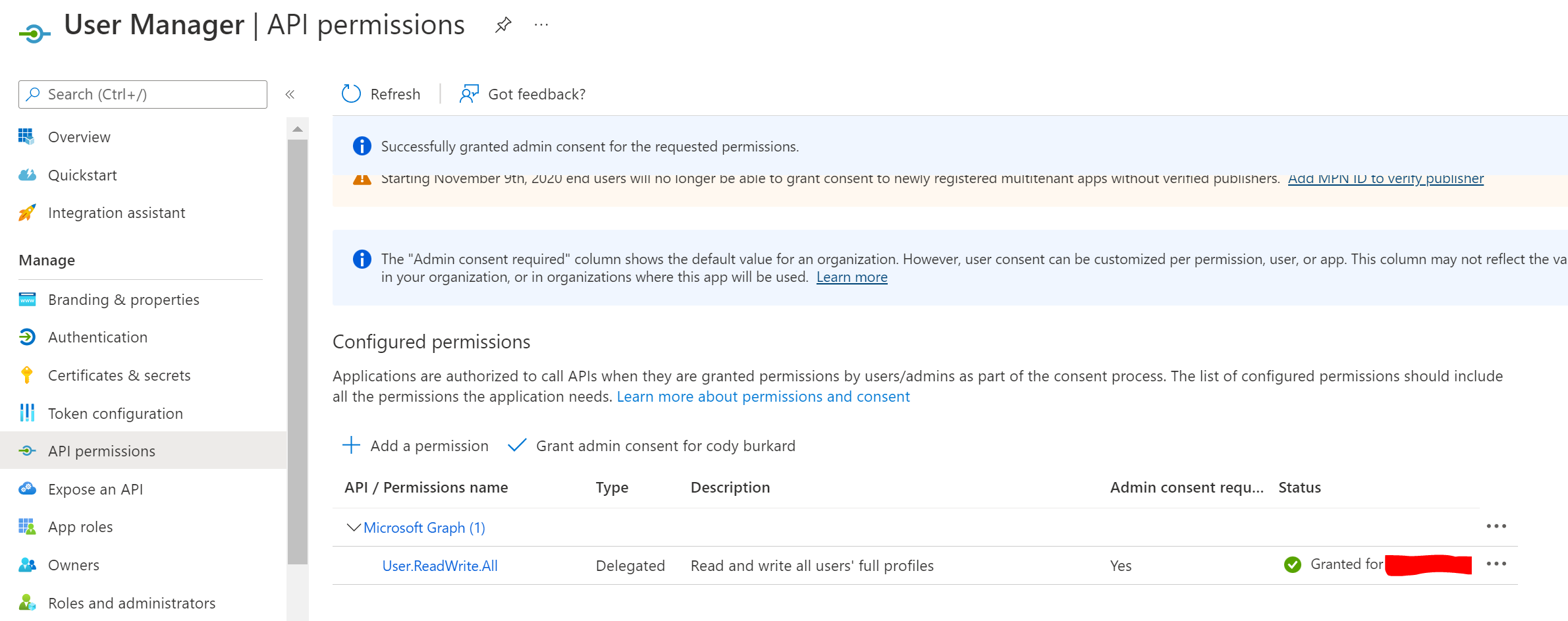
Task: Grant admin consent for cody burkard
Action: pyautogui.click(x=651, y=446)
